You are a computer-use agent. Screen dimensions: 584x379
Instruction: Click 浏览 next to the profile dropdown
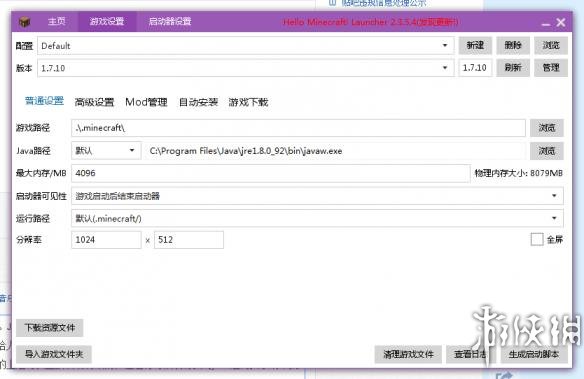point(551,45)
